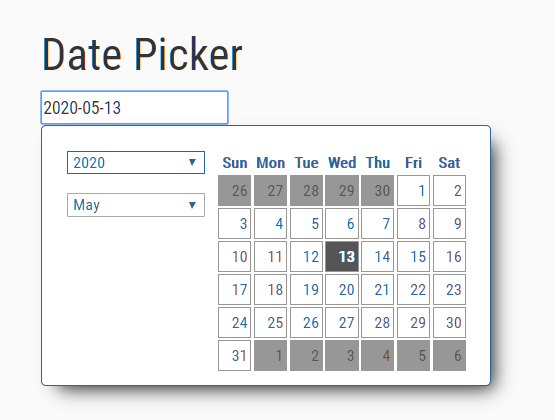This screenshot has height=420, width=555.
Task: Click the month dropdown arrow
Action: (x=192, y=205)
